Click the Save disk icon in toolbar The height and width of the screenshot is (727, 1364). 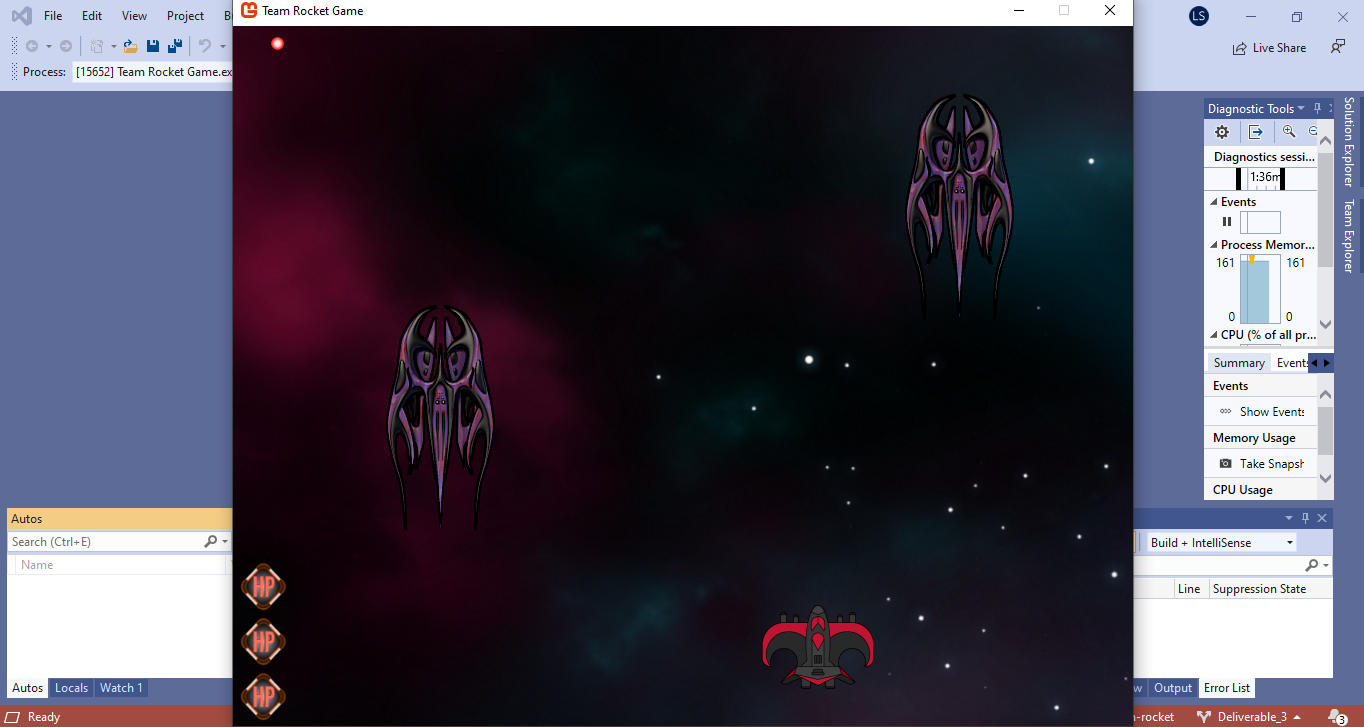[153, 46]
